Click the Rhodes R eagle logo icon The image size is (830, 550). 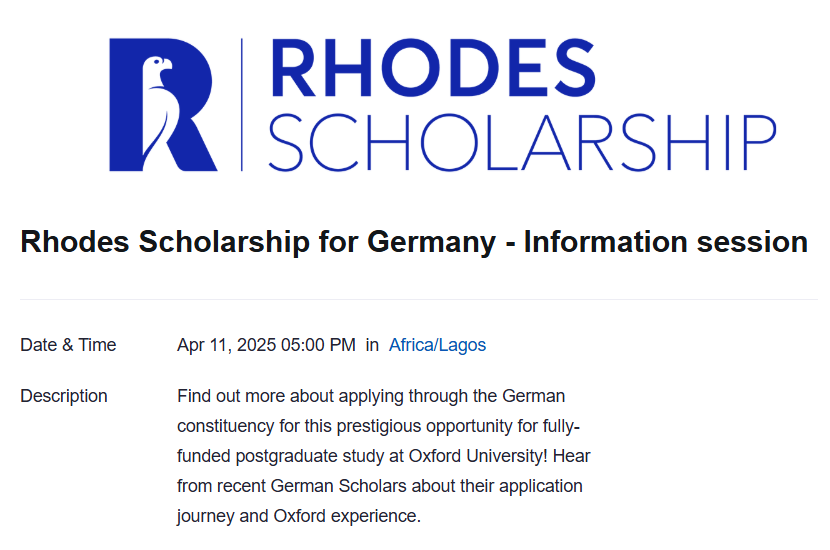[x=163, y=105]
